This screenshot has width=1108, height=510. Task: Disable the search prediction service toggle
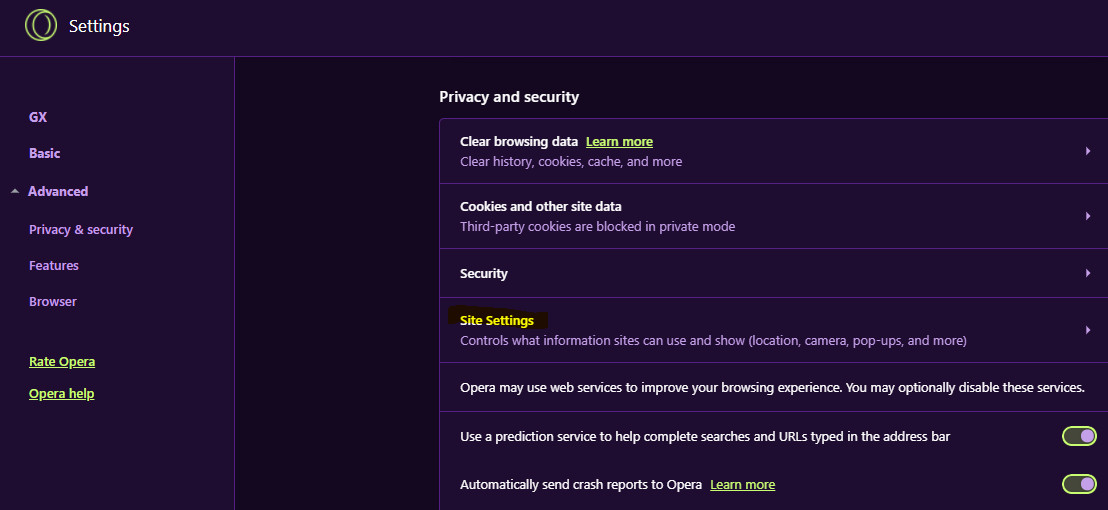tap(1079, 436)
